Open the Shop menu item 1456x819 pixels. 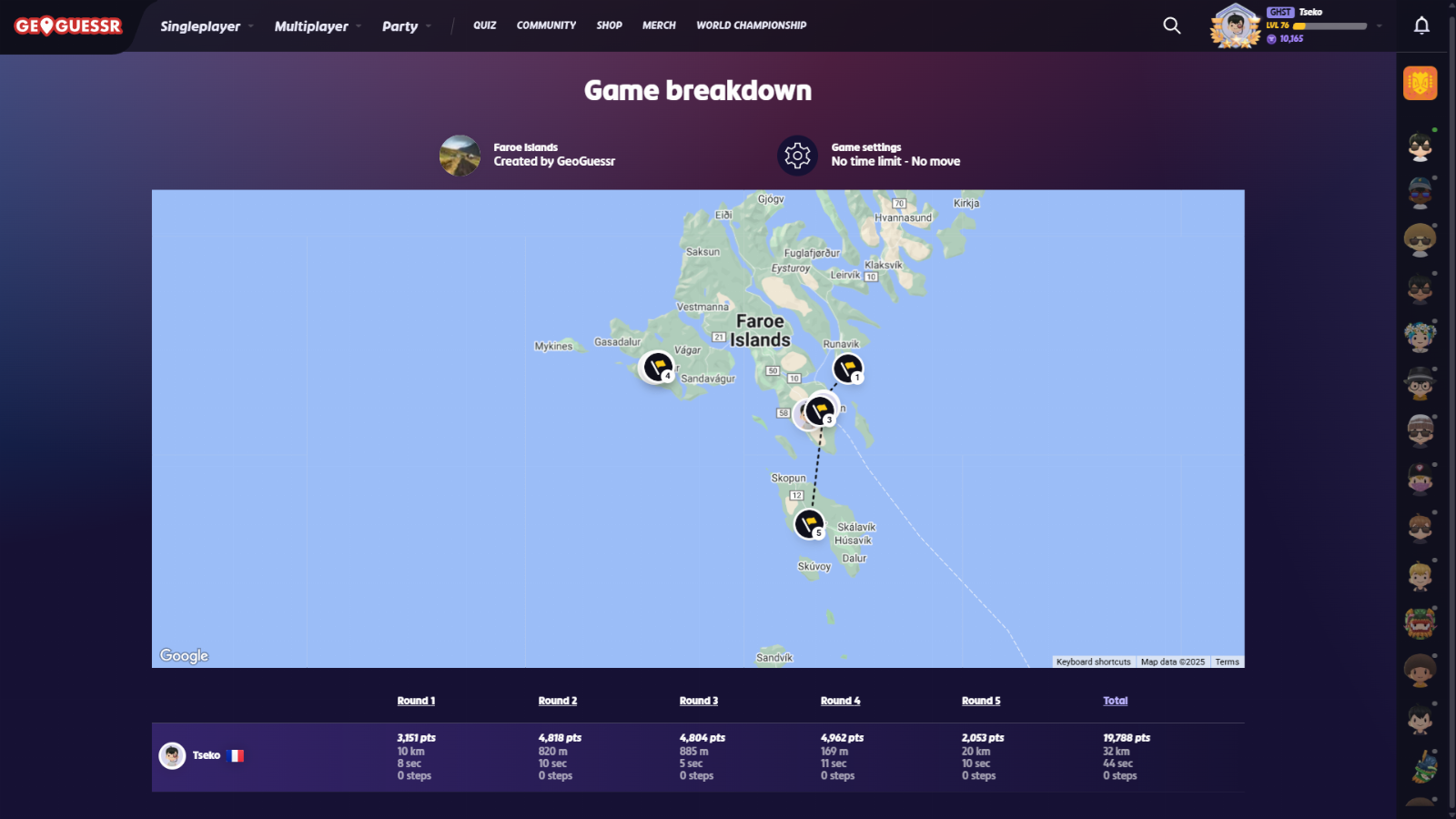pos(609,25)
